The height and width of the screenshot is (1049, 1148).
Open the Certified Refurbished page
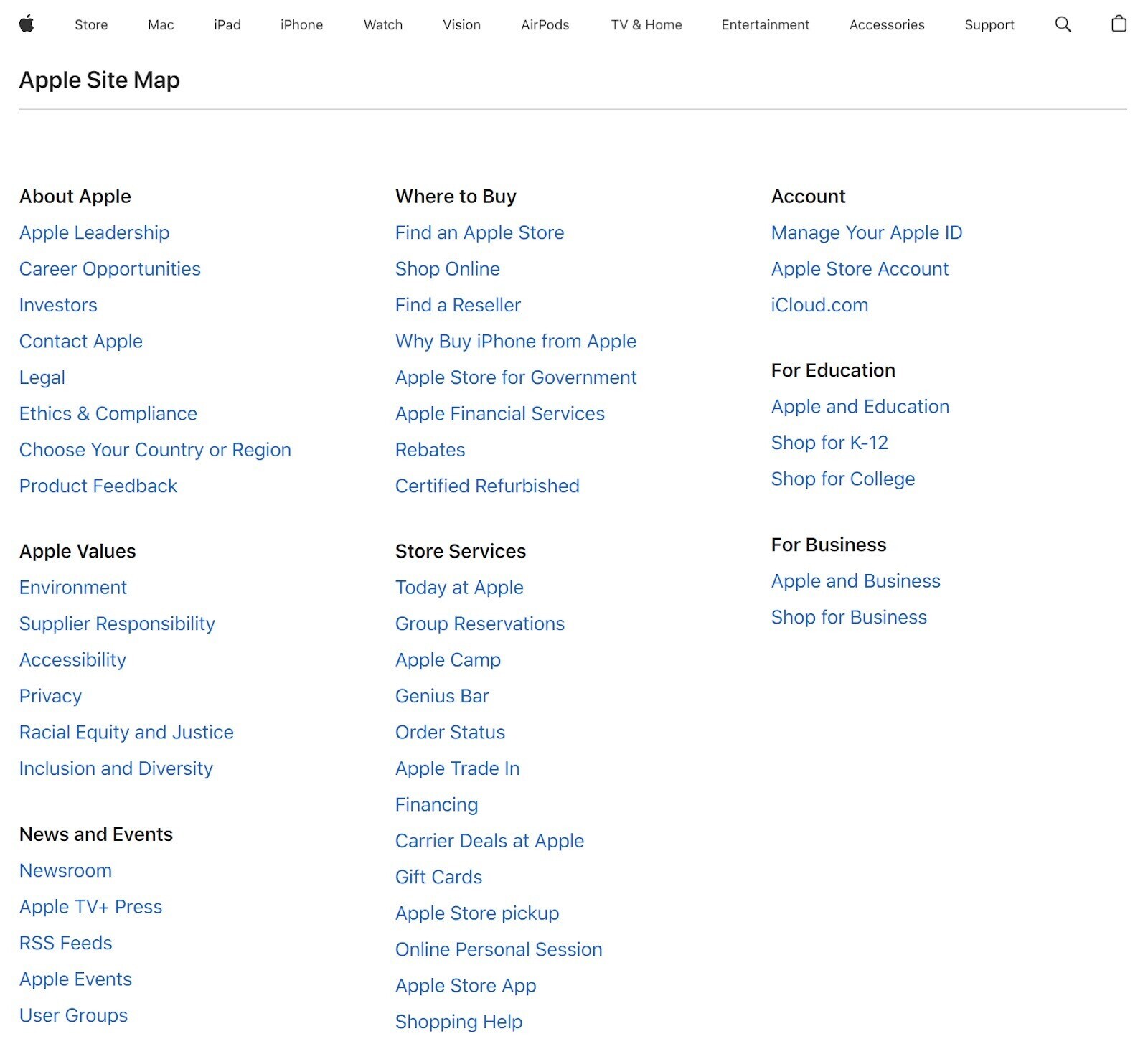click(486, 486)
